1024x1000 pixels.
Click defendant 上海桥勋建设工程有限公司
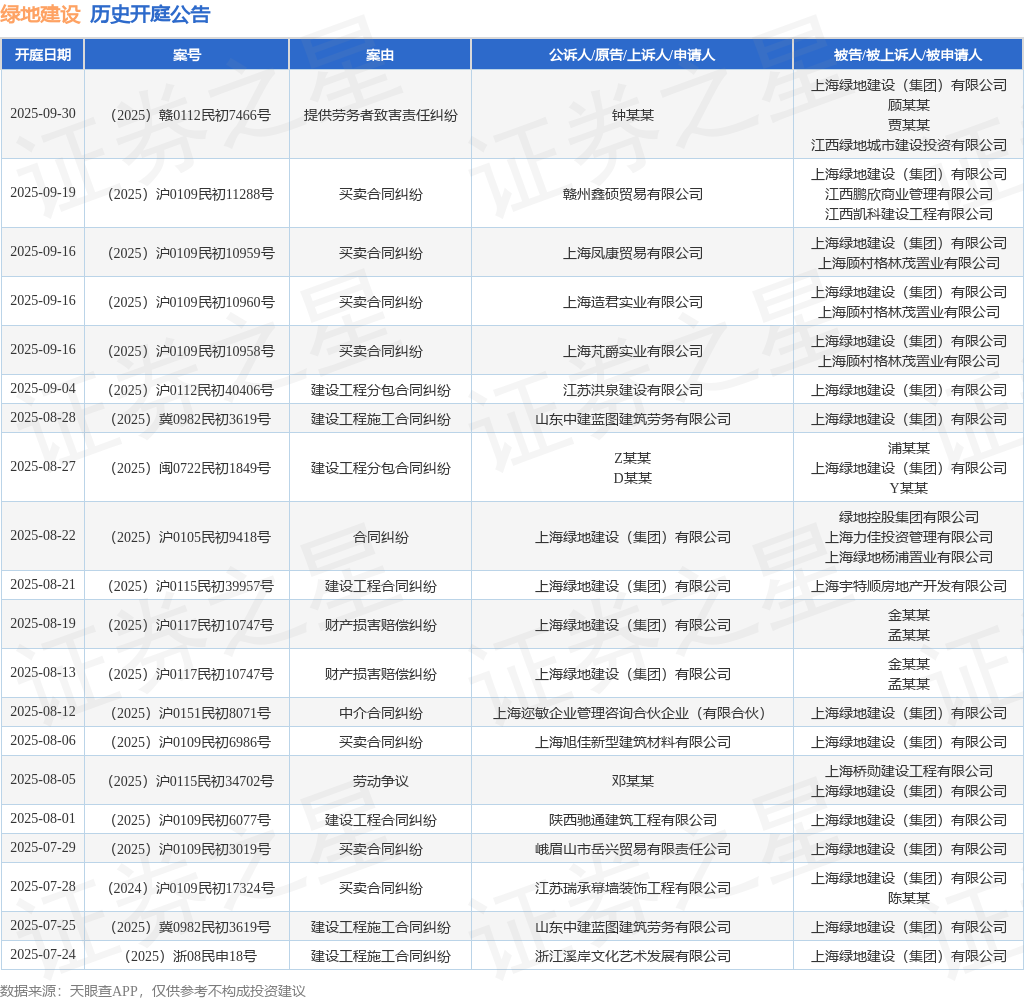point(908,771)
